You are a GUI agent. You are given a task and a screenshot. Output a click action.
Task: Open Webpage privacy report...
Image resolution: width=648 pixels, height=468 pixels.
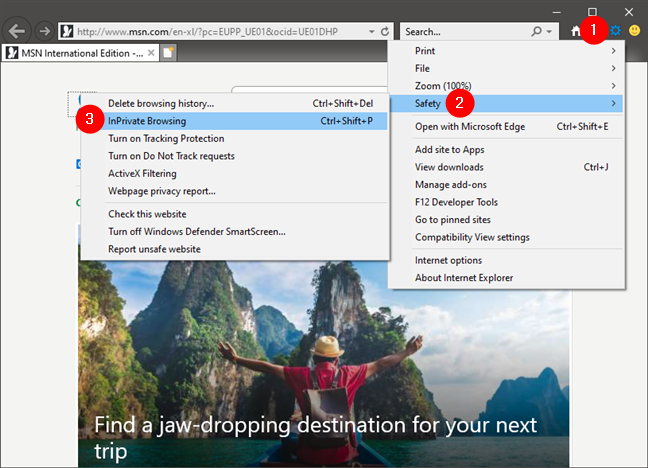pyautogui.click(x=234, y=191)
